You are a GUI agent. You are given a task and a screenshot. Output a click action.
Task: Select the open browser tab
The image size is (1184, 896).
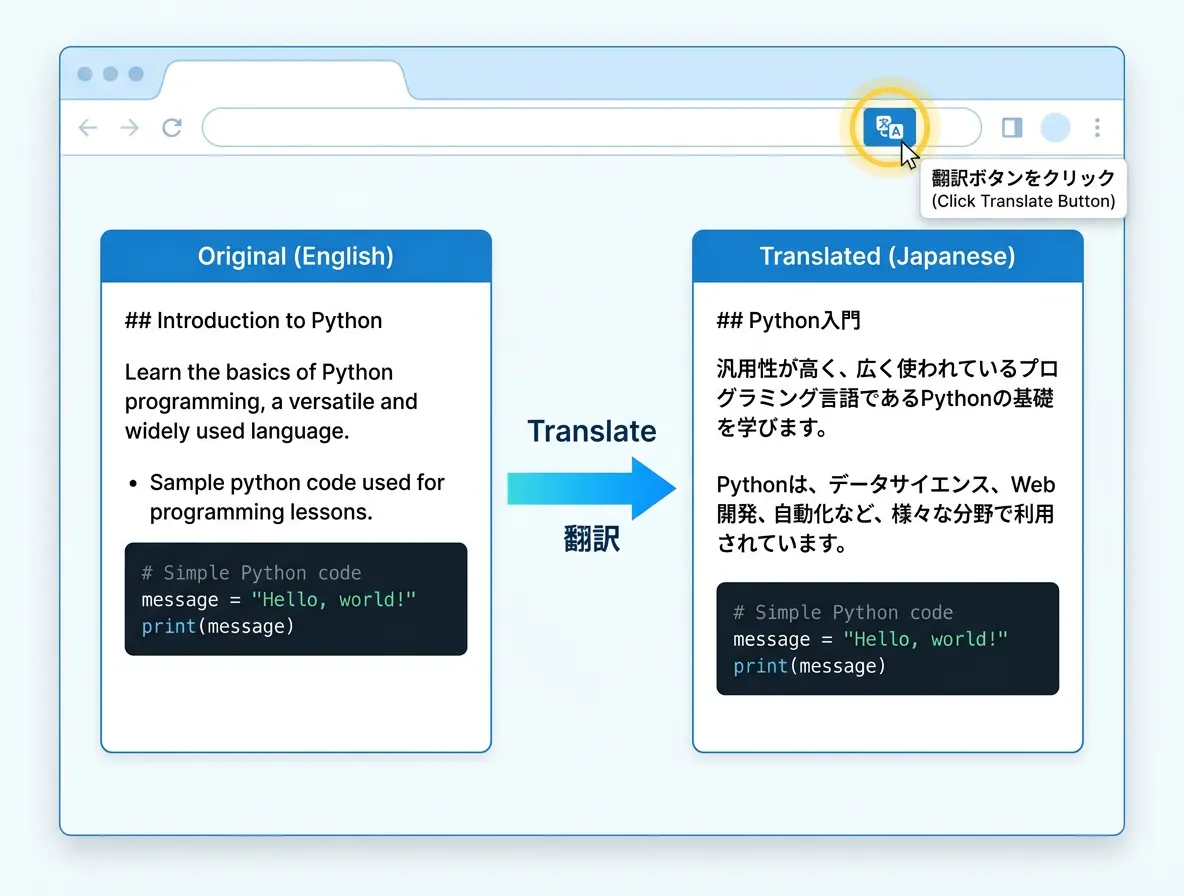284,80
